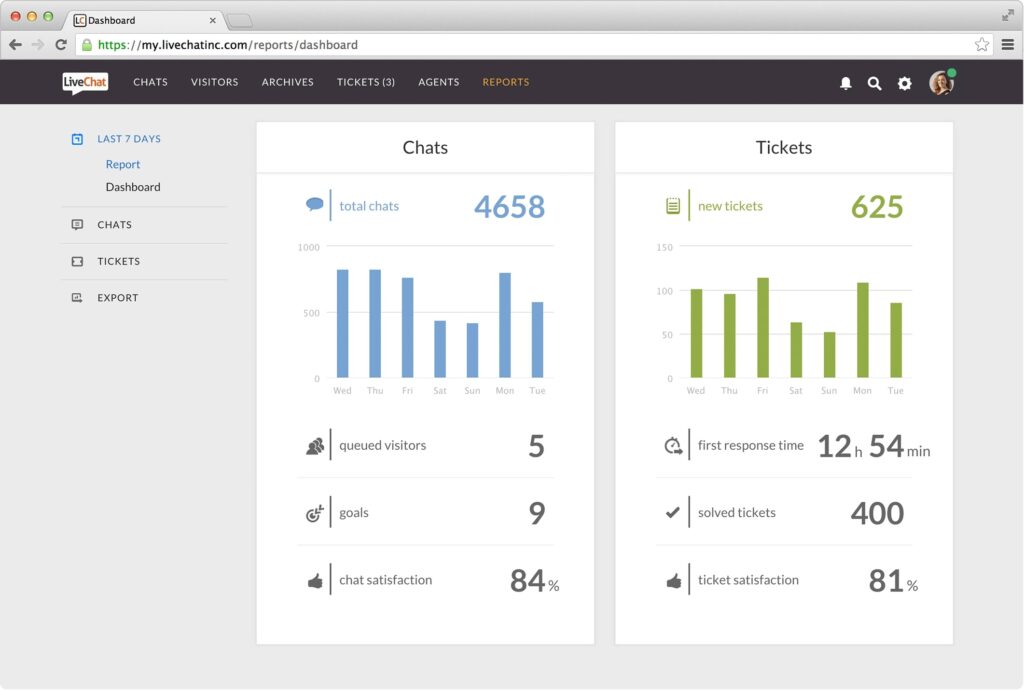The height and width of the screenshot is (690, 1024).
Task: Select the queued visitors people icon
Action: [x=316, y=445]
